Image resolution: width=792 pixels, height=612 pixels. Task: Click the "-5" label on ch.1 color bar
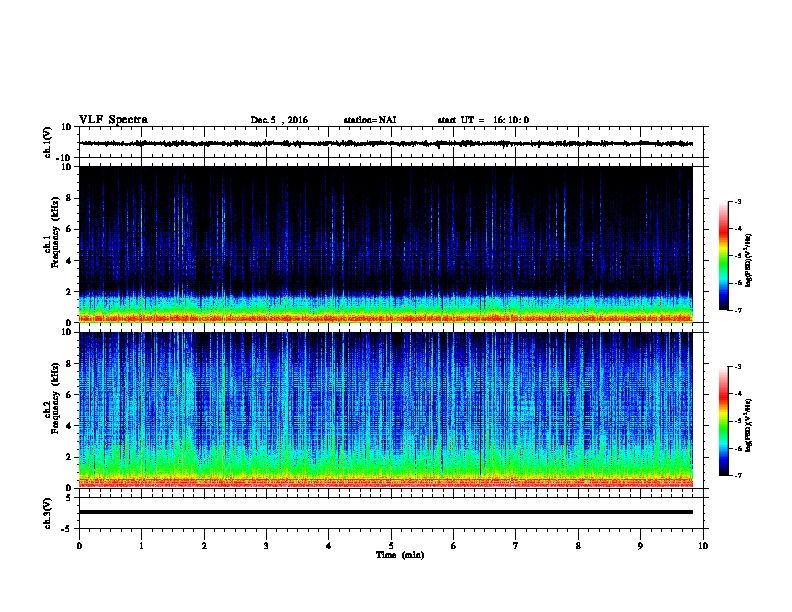tap(738, 256)
